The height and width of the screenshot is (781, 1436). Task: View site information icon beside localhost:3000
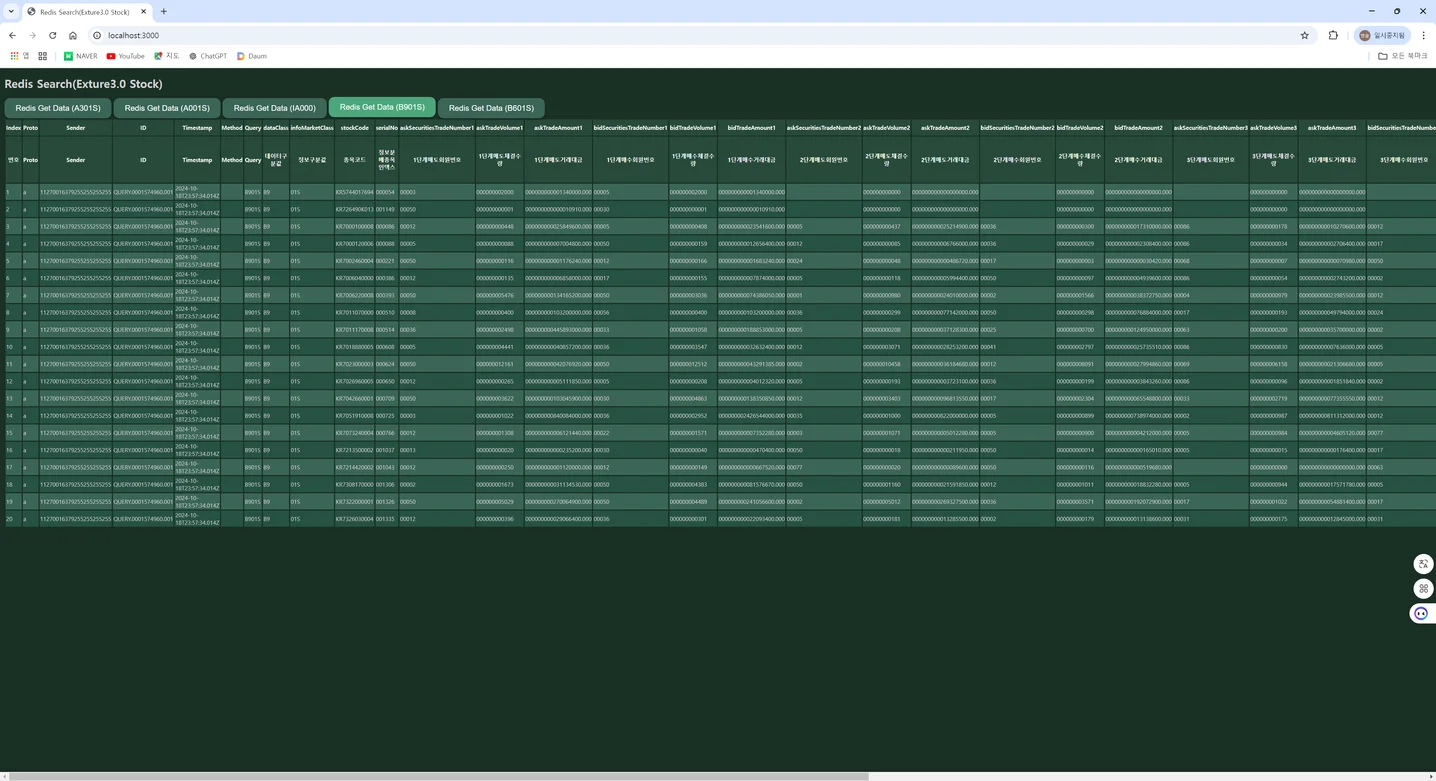(97, 35)
